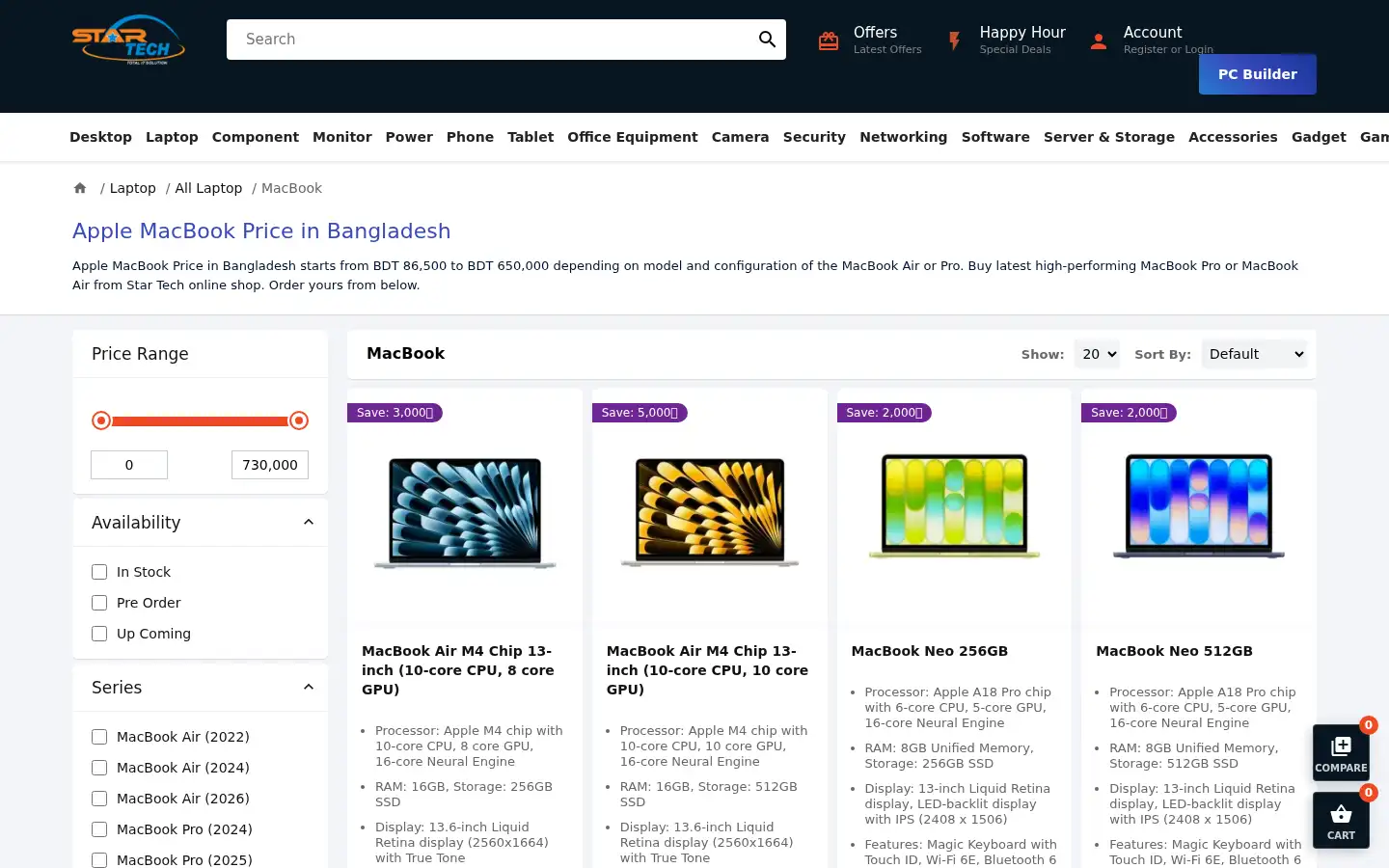
Task: Open the Gadget category menu
Action: [x=1319, y=137]
